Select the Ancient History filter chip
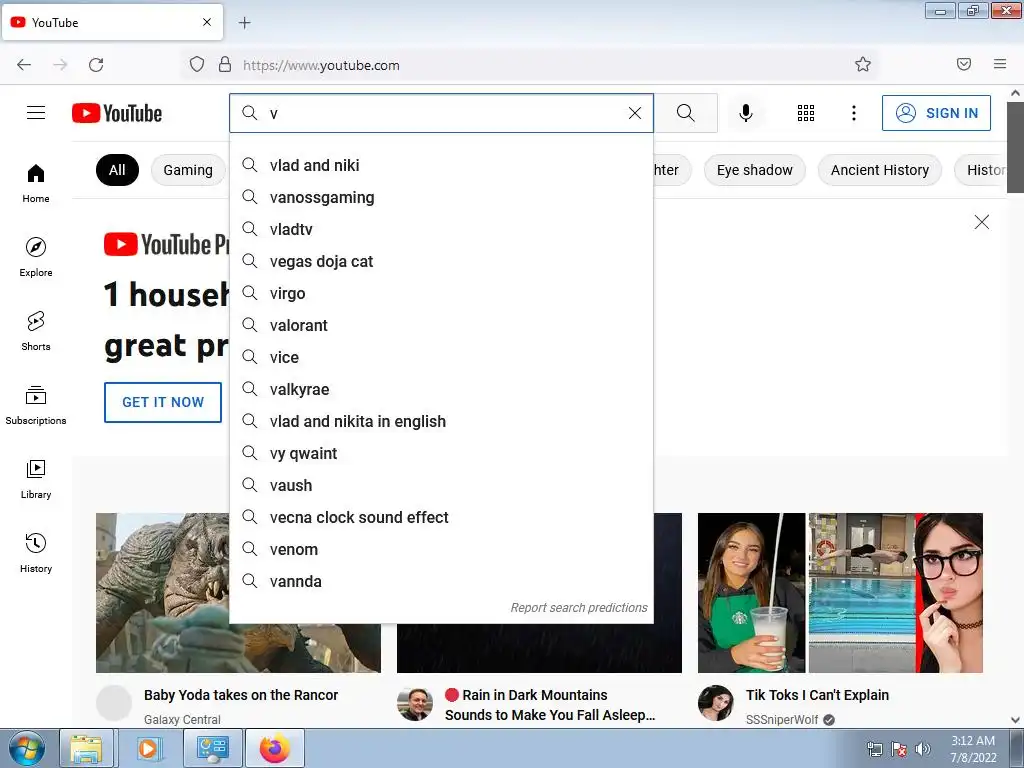Image resolution: width=1024 pixels, height=768 pixels. (x=880, y=170)
